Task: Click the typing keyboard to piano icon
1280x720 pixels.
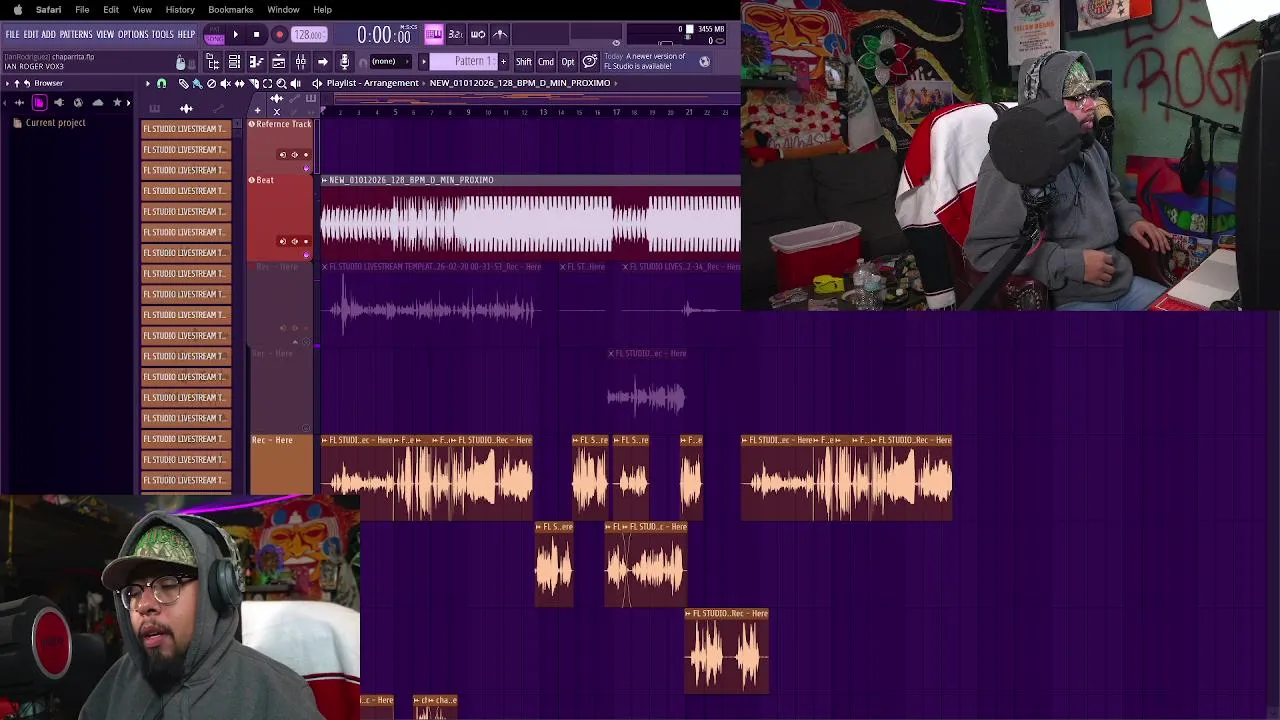Action: (x=434, y=34)
